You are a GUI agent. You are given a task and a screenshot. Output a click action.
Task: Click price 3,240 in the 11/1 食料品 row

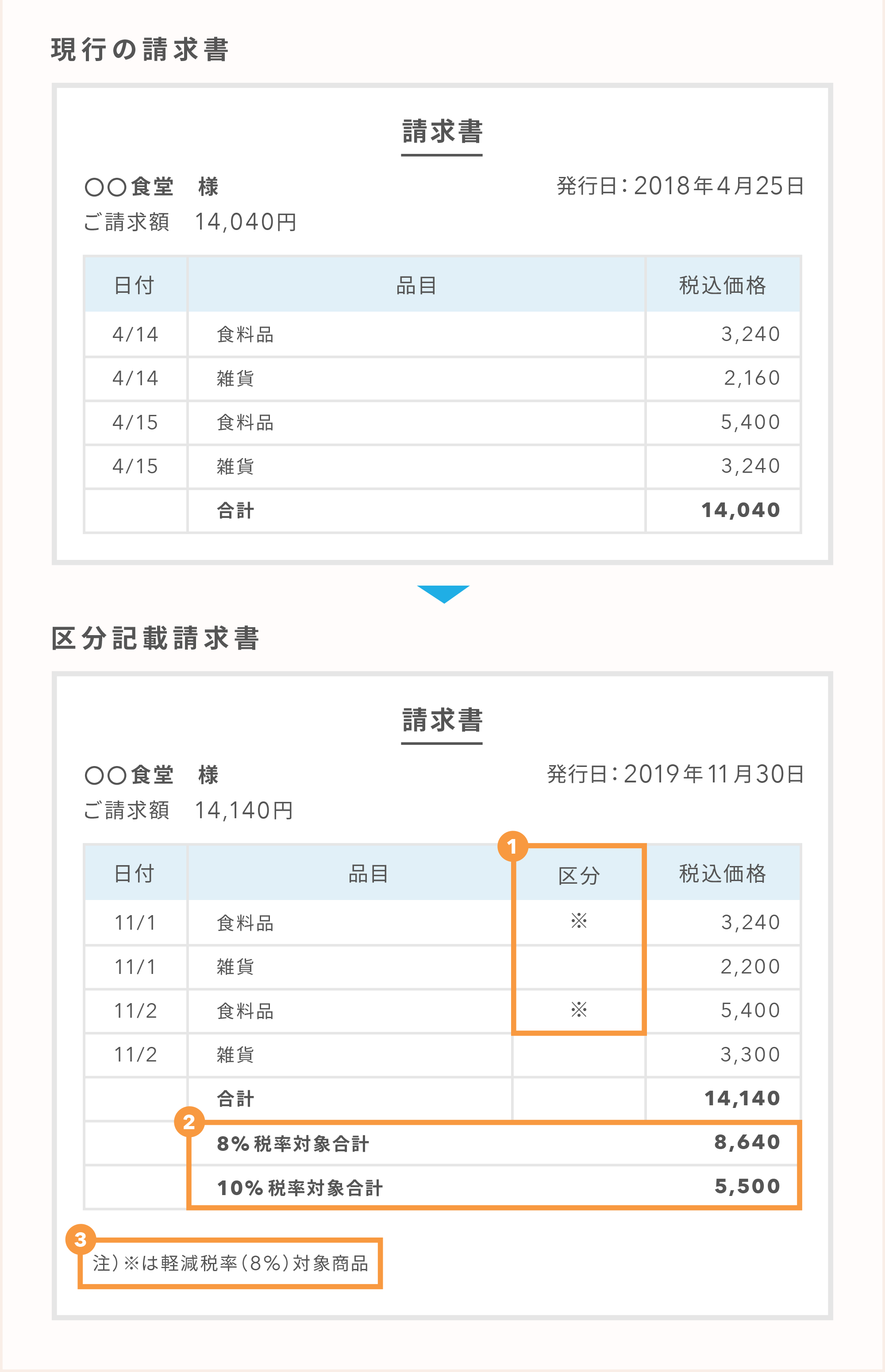coord(750,922)
